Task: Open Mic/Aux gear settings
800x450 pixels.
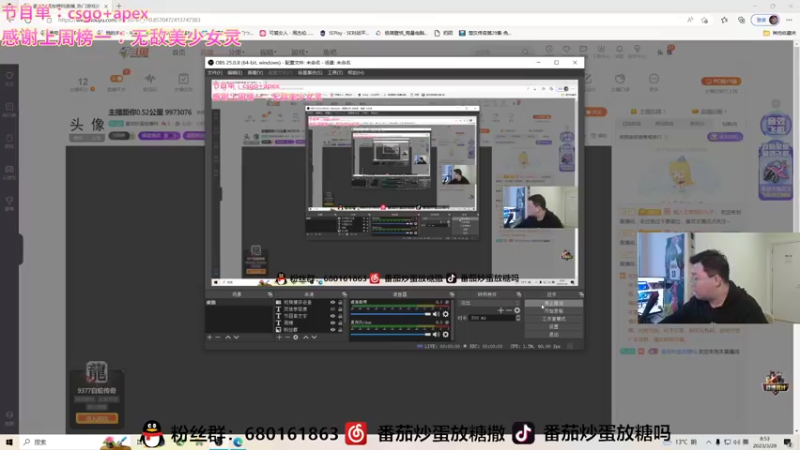Action: tap(445, 335)
